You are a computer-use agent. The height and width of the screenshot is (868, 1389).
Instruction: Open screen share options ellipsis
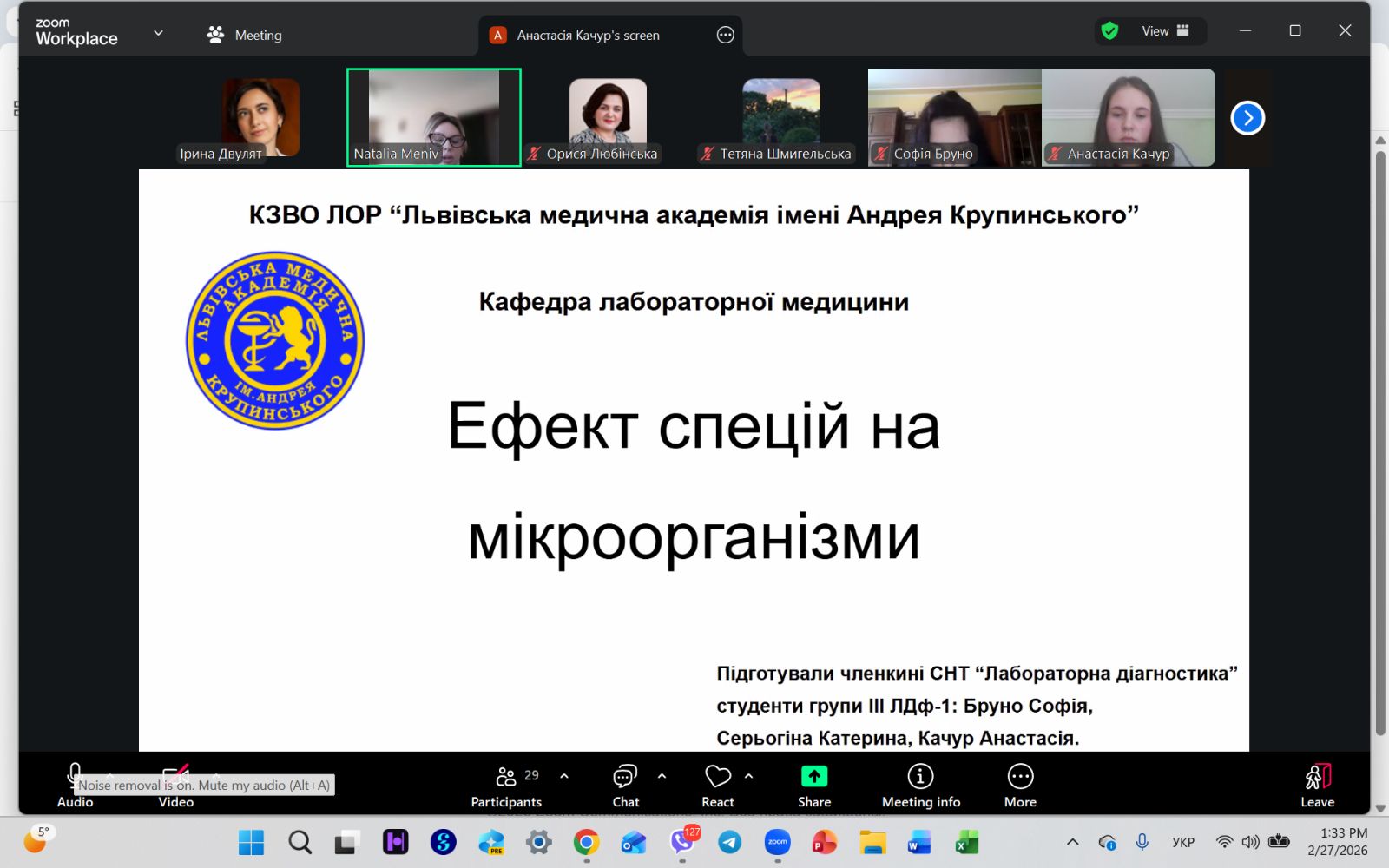point(726,35)
